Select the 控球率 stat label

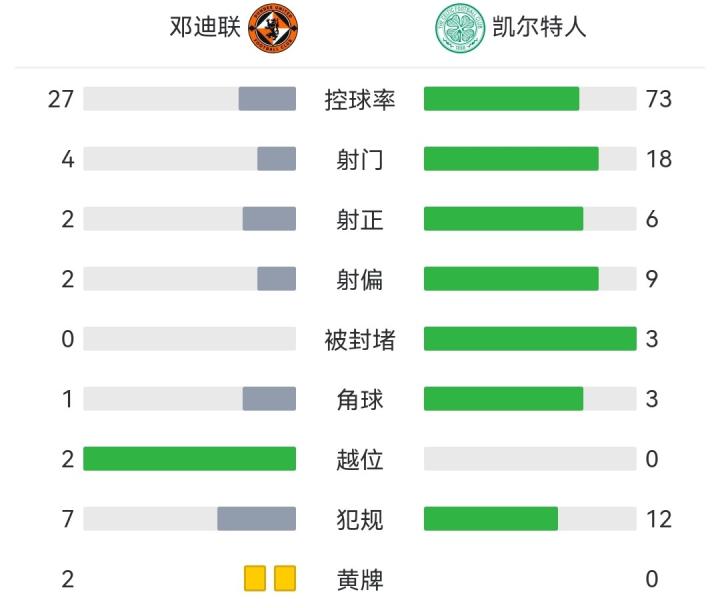360,99
